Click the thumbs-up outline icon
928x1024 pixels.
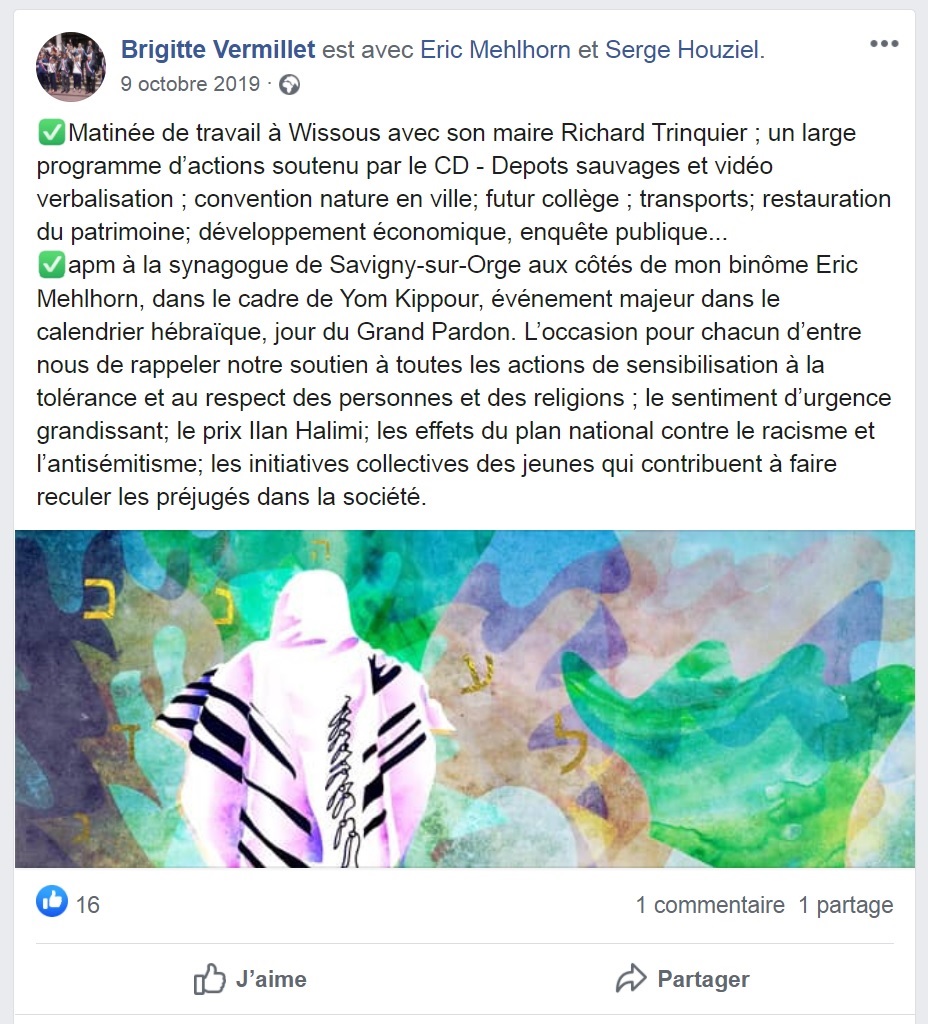coord(209,979)
